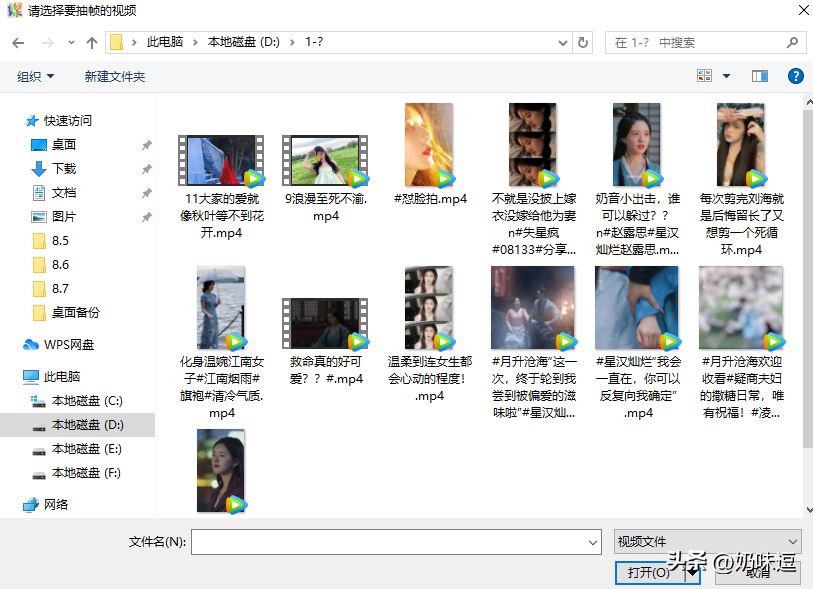The width and height of the screenshot is (813, 589).
Task: Go back using the Back arrow
Action: point(18,43)
